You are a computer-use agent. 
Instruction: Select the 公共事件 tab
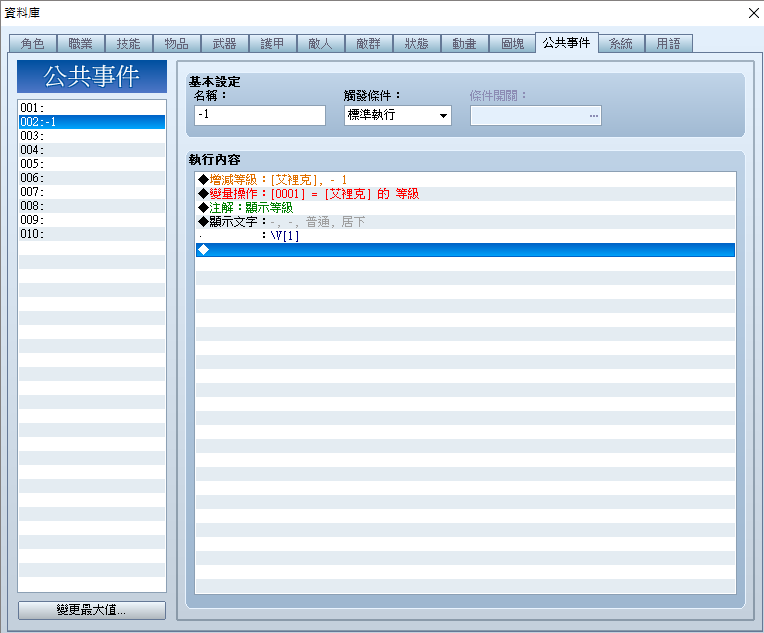click(566, 42)
